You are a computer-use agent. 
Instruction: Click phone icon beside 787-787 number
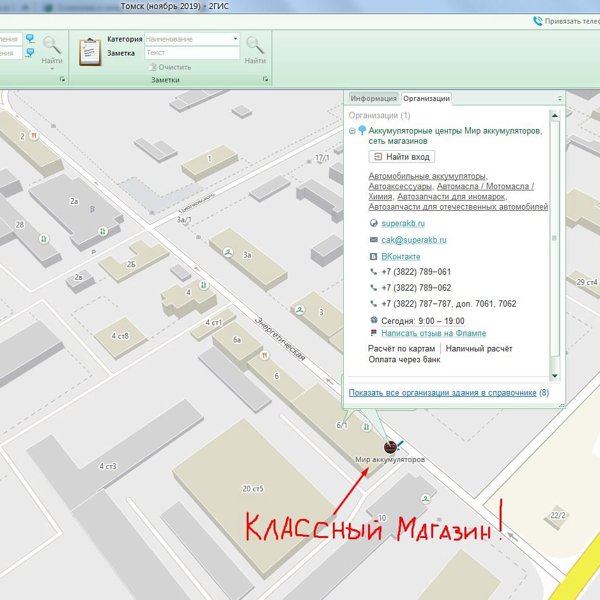coord(373,303)
